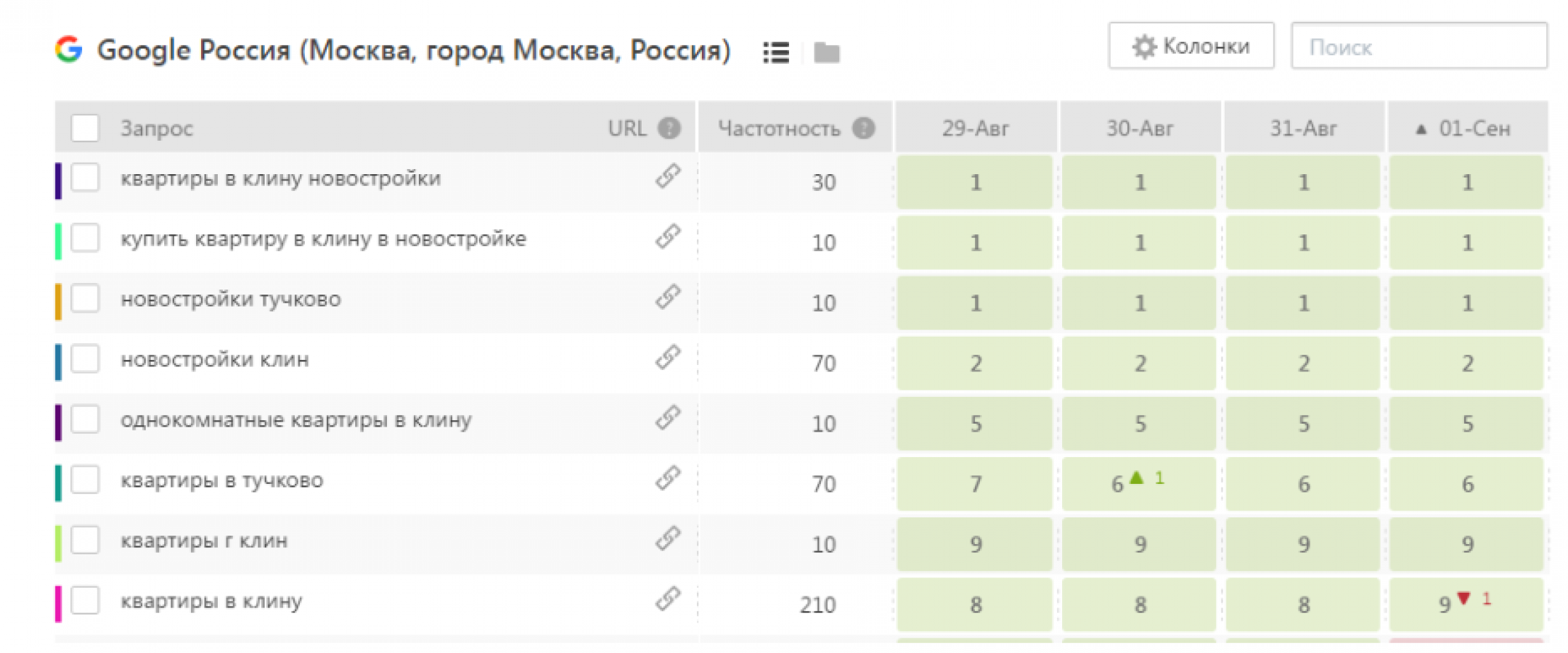This screenshot has height=653, width=1568.
Task: Sort table by Запрос column header
Action: tap(157, 128)
